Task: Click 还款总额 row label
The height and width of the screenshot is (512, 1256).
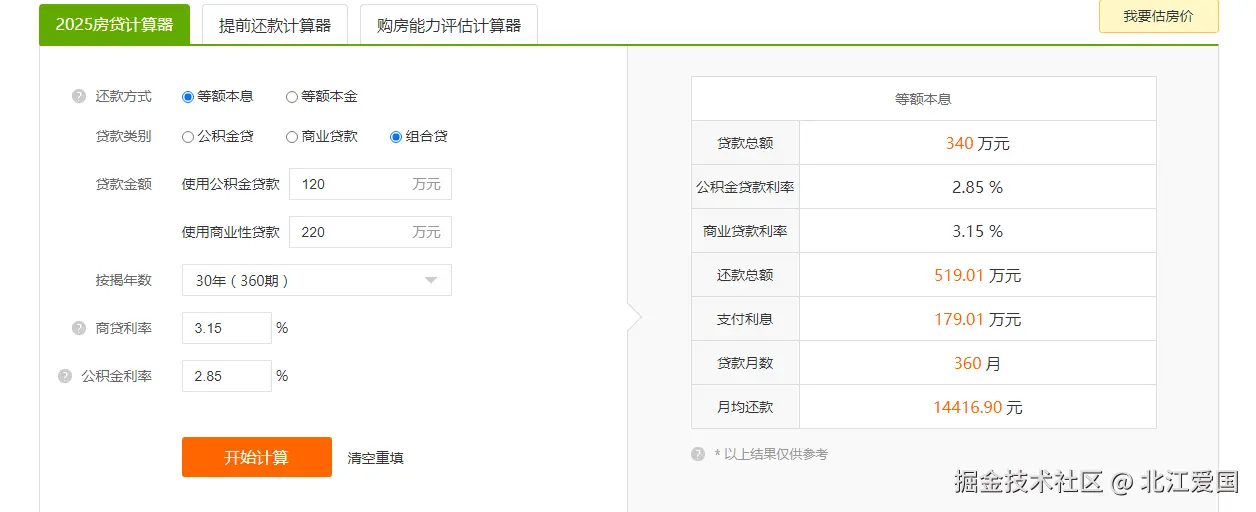Action: pyautogui.click(x=745, y=275)
